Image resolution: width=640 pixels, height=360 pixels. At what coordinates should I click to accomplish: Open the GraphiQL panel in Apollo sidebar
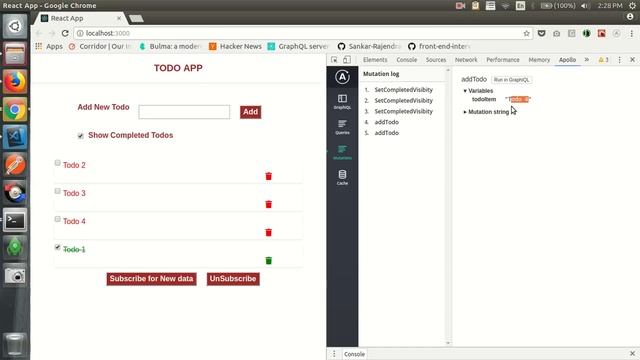click(342, 101)
